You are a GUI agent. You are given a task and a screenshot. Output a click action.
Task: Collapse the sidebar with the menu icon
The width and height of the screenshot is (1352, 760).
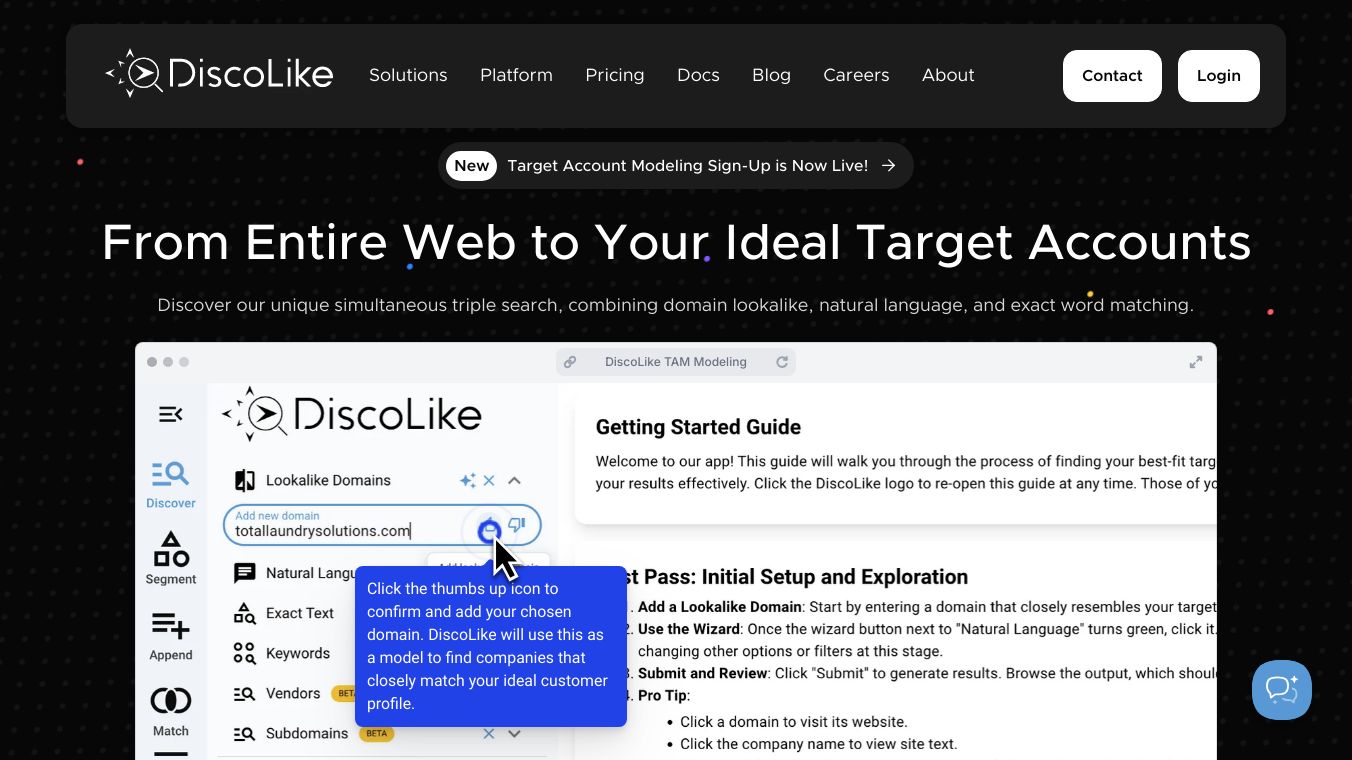coord(171,414)
